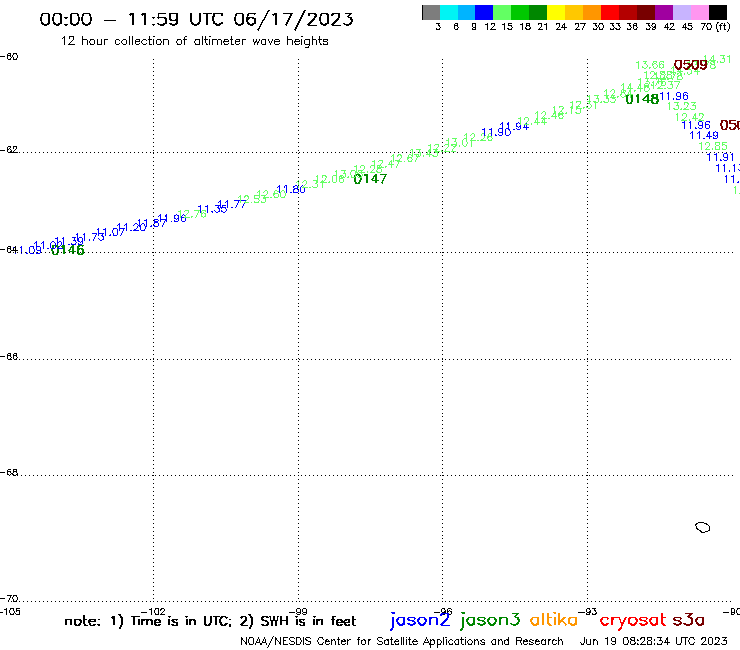Select the black 70 ft legend swatch
The width and height of the screenshot is (740, 650).
click(717, 12)
